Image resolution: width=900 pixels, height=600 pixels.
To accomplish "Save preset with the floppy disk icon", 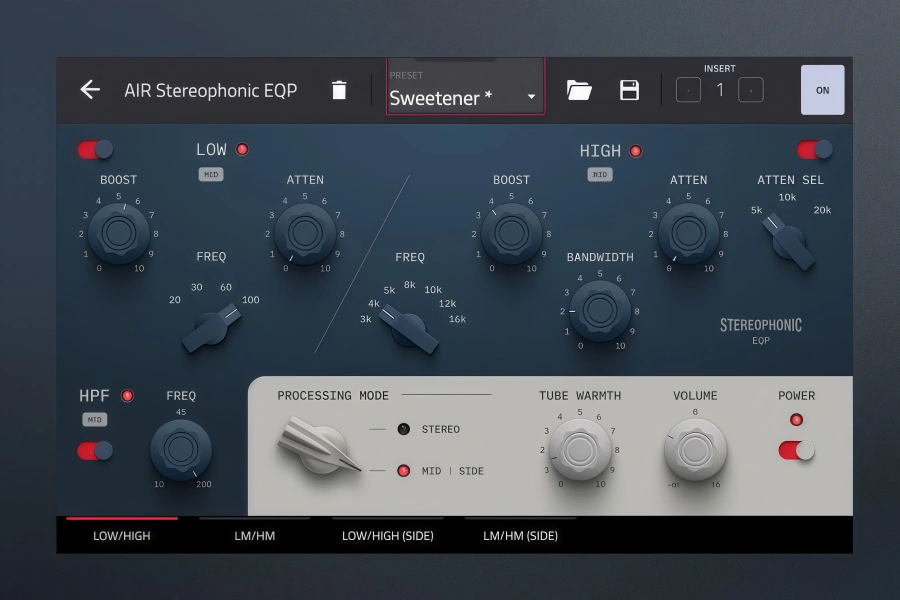I will tap(629, 90).
